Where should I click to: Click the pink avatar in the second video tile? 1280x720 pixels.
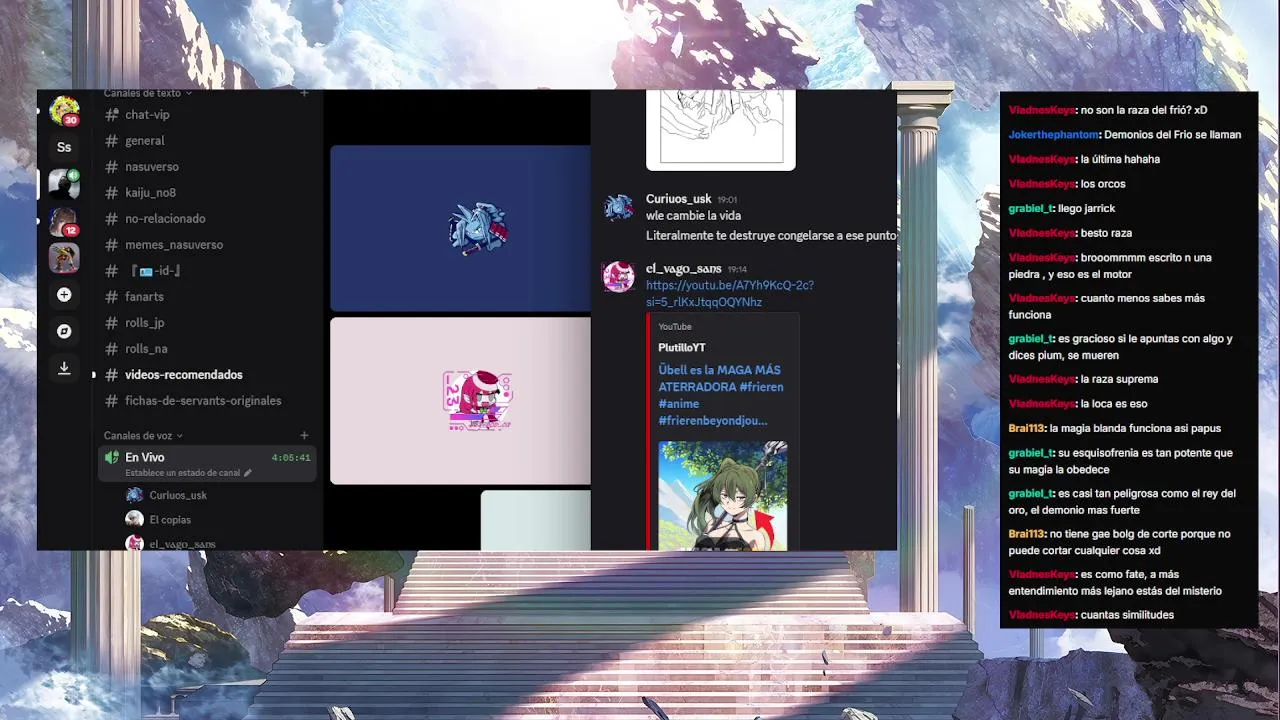tap(478, 400)
